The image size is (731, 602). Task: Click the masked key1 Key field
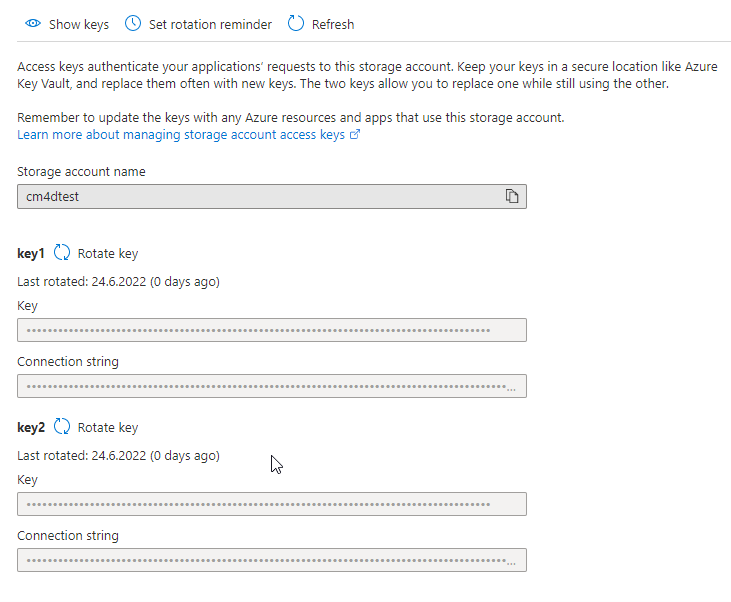click(271, 331)
